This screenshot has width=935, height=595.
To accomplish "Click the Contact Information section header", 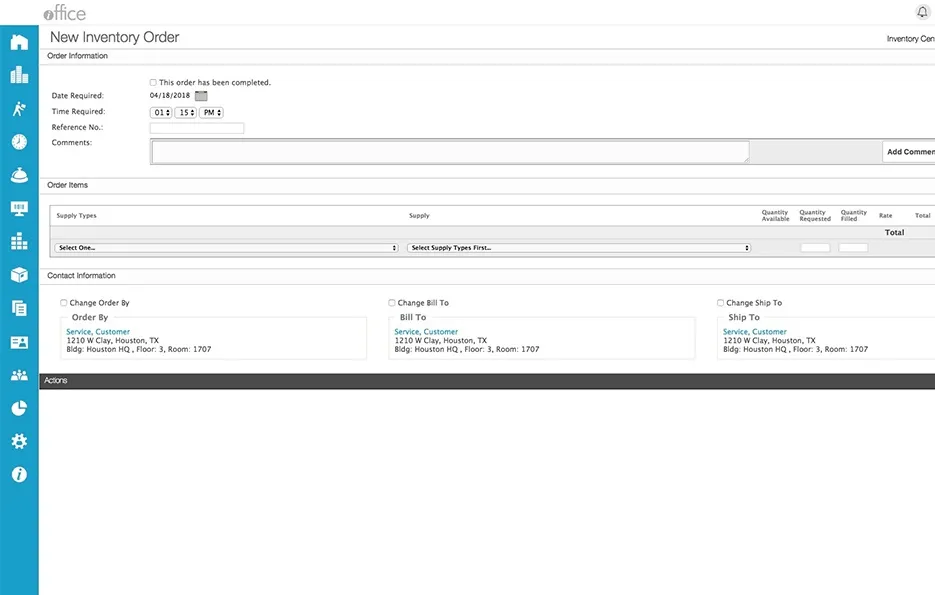I will pos(82,276).
